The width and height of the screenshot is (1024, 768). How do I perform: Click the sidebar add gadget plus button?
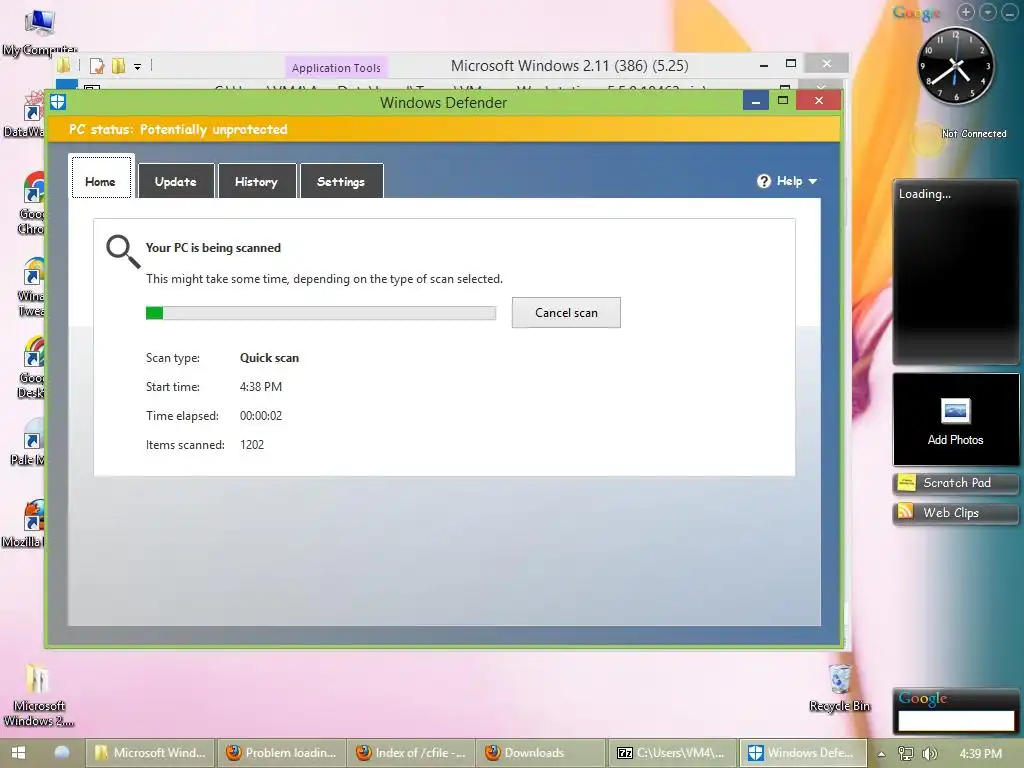point(966,12)
